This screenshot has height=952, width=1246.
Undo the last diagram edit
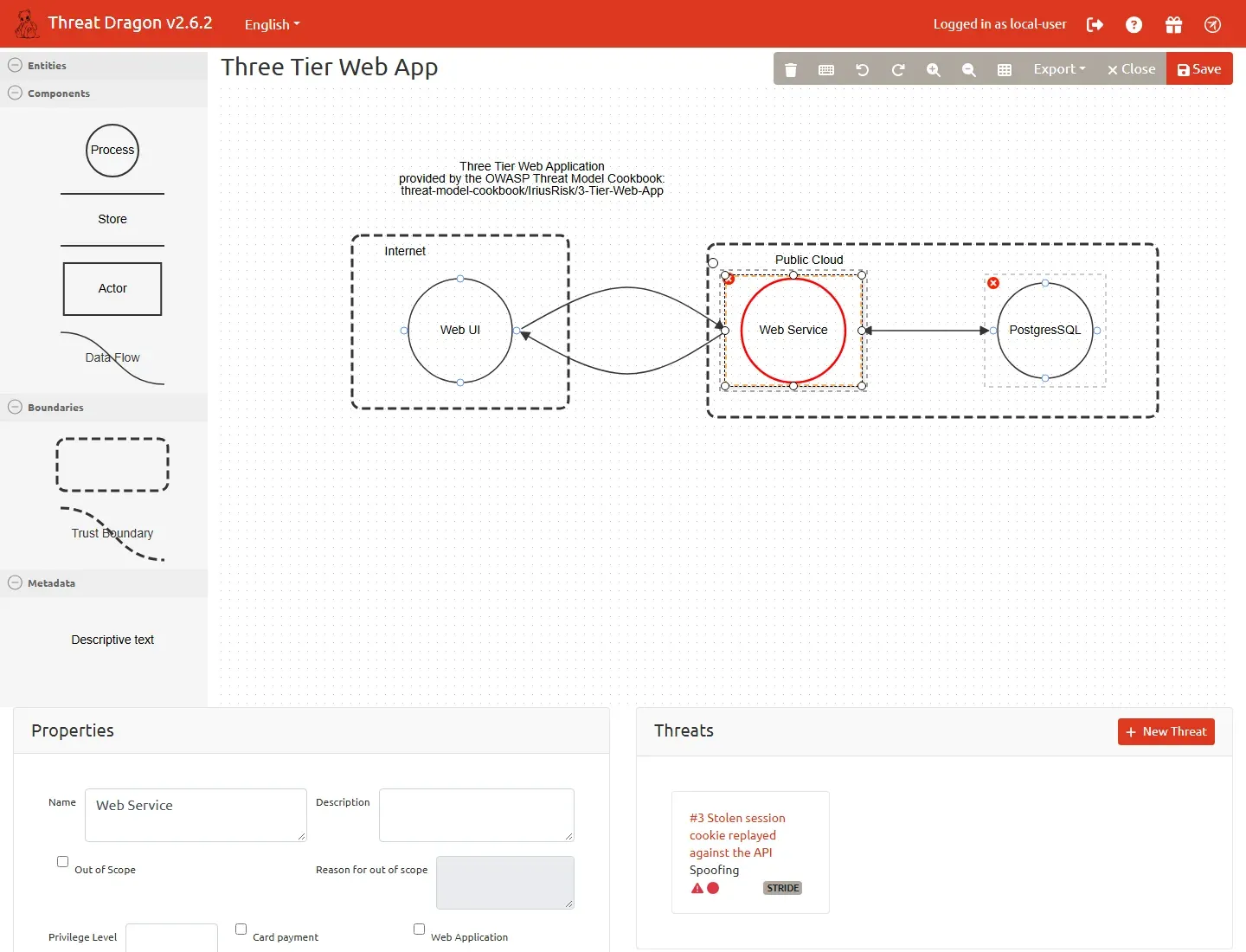(x=862, y=69)
